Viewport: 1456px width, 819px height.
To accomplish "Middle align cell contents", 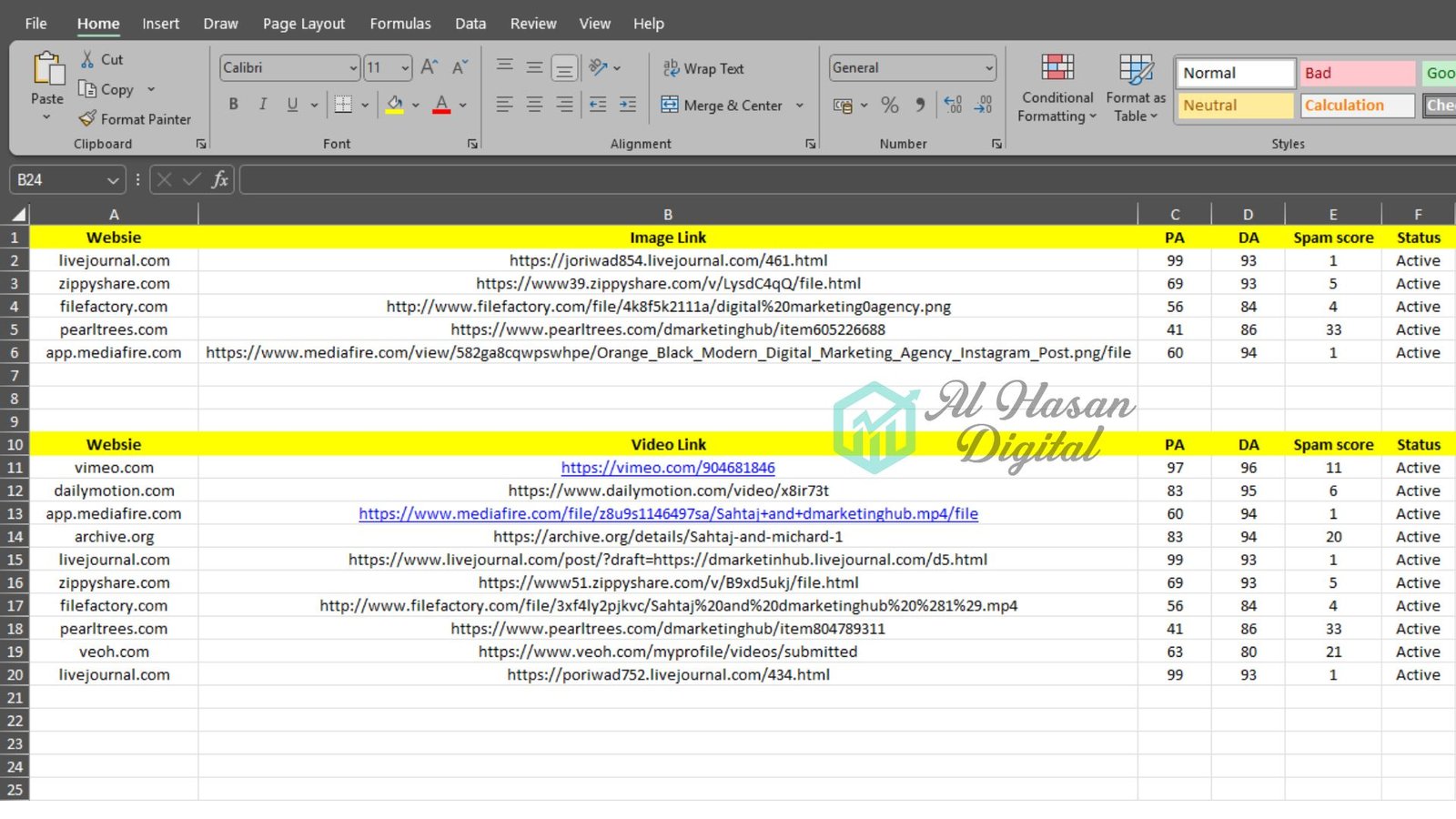I will [534, 66].
